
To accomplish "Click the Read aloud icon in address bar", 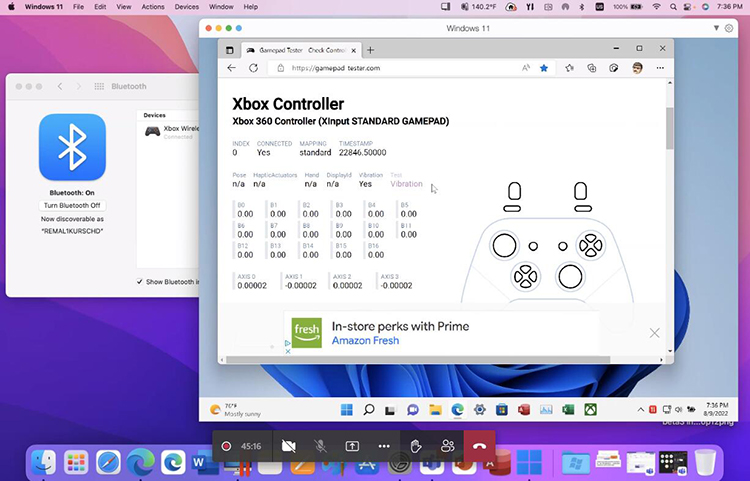I will click(526, 68).
